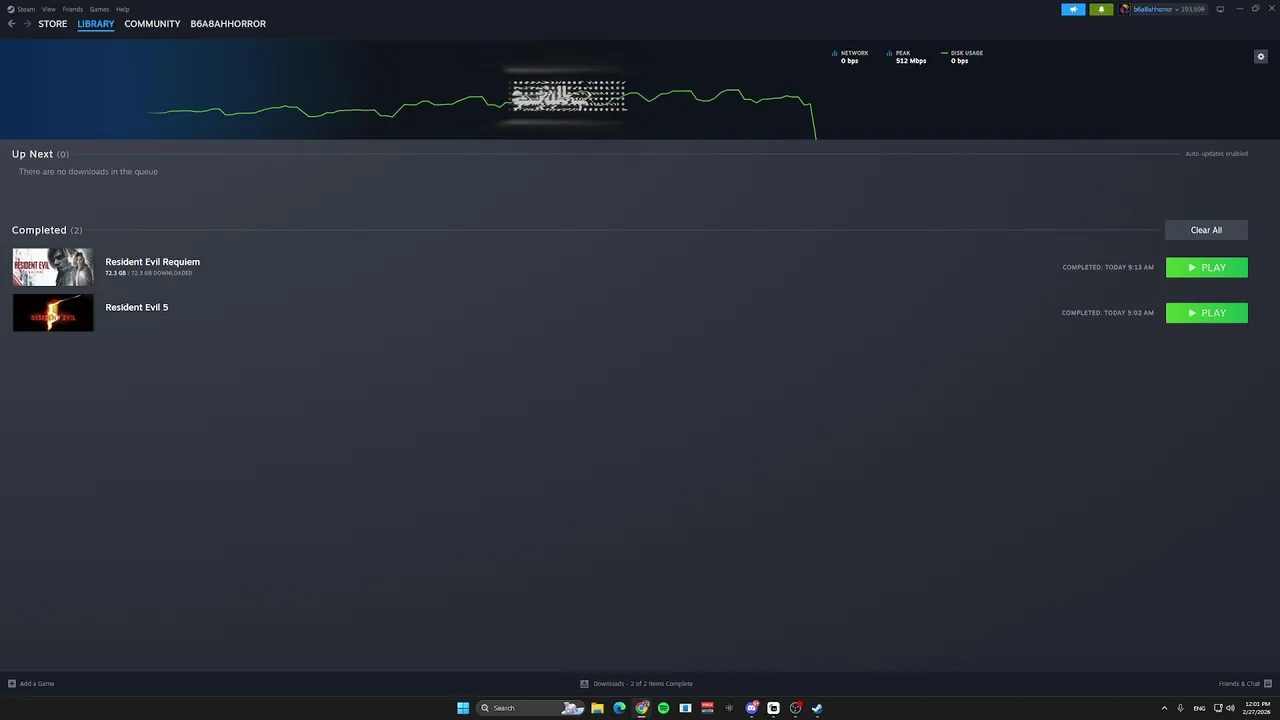
Task: Switch to the LIBRARY tab
Action: coord(96,24)
